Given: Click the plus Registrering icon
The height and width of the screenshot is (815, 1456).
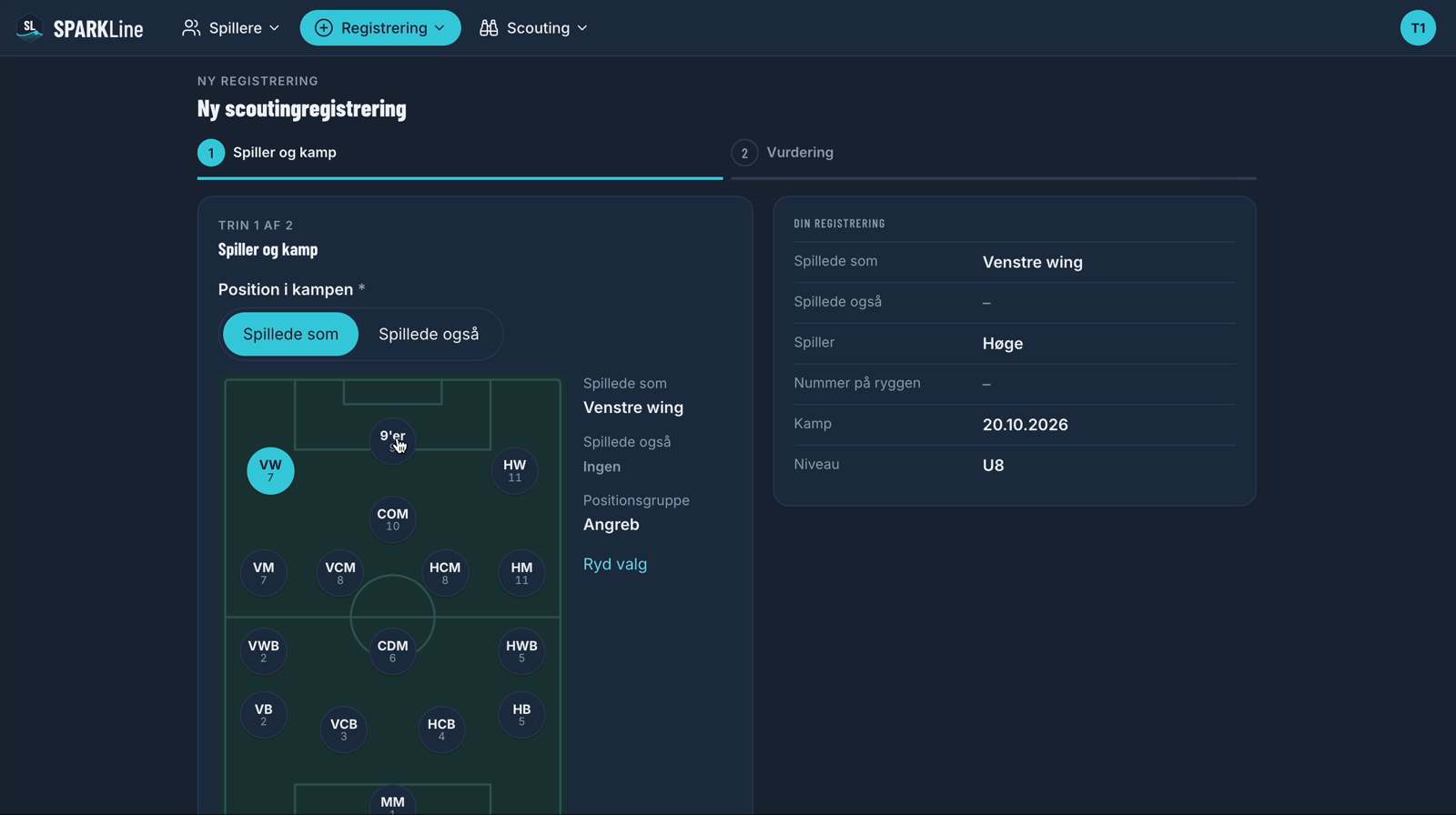Looking at the screenshot, I should click(x=324, y=28).
